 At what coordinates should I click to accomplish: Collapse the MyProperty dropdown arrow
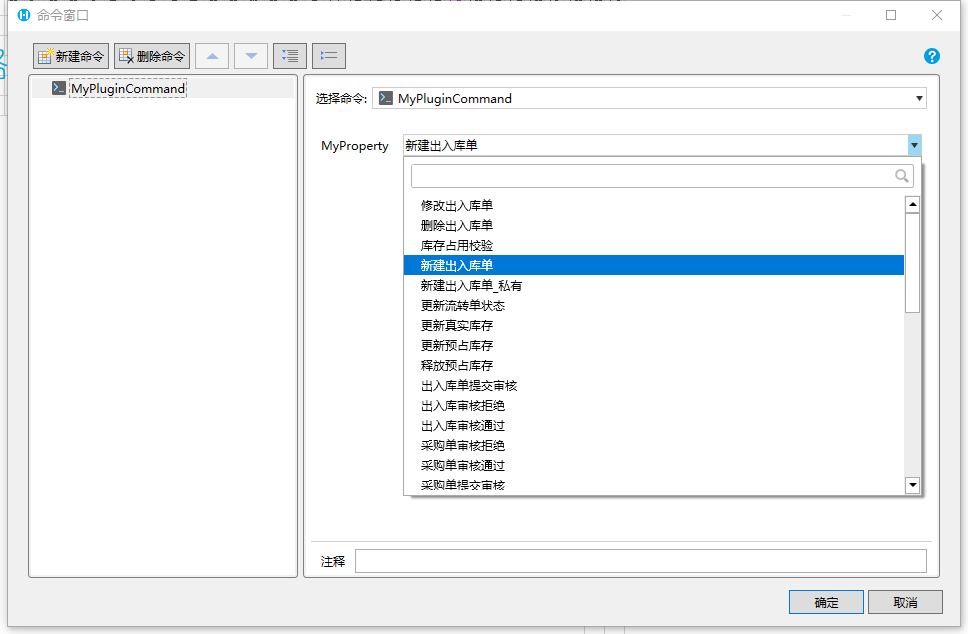[914, 146]
